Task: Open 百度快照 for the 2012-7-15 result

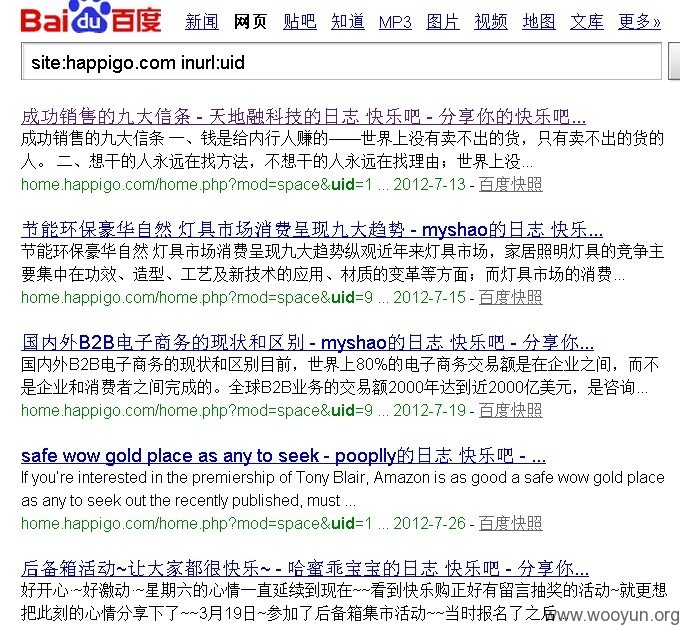Action: (510, 298)
